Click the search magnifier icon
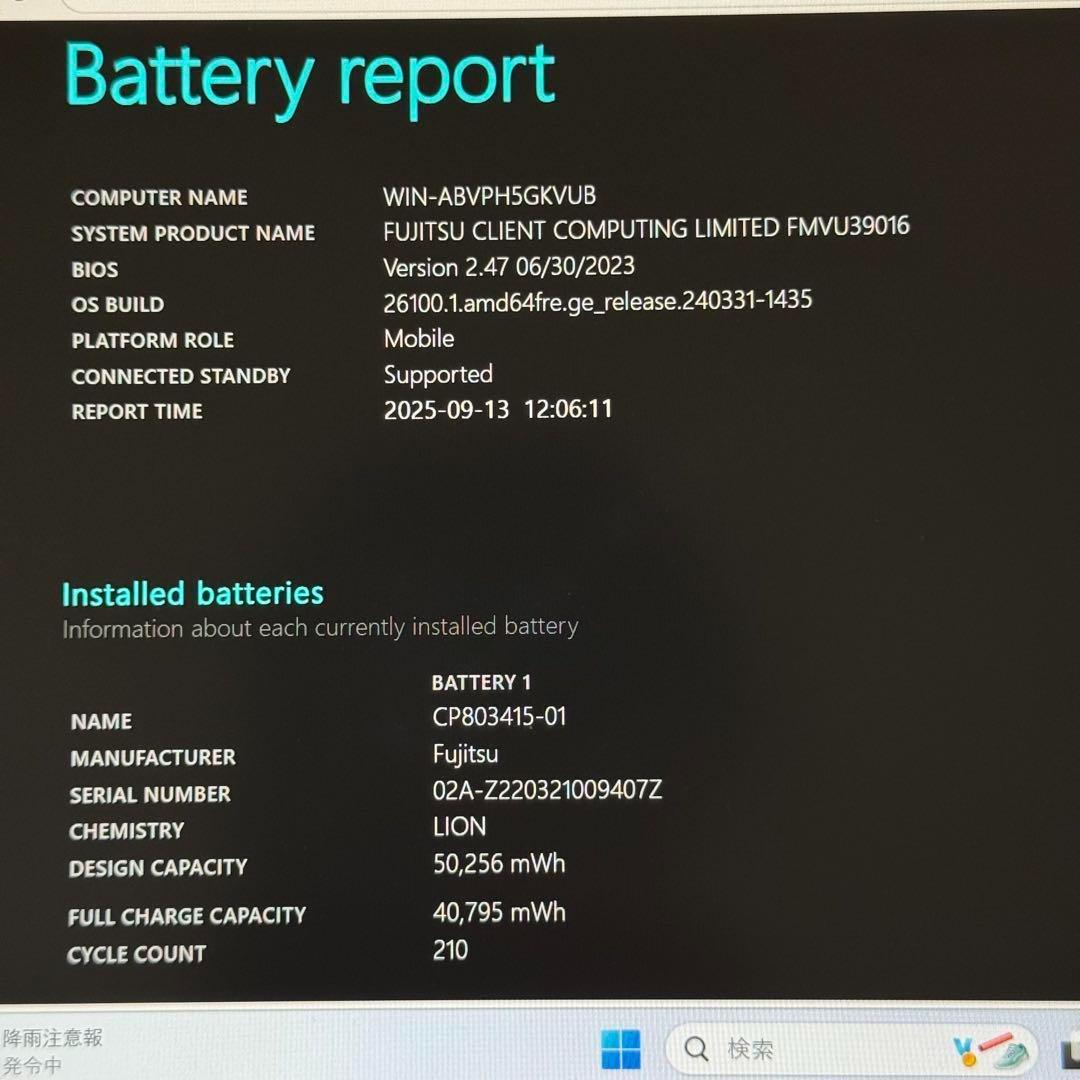 click(x=696, y=1049)
